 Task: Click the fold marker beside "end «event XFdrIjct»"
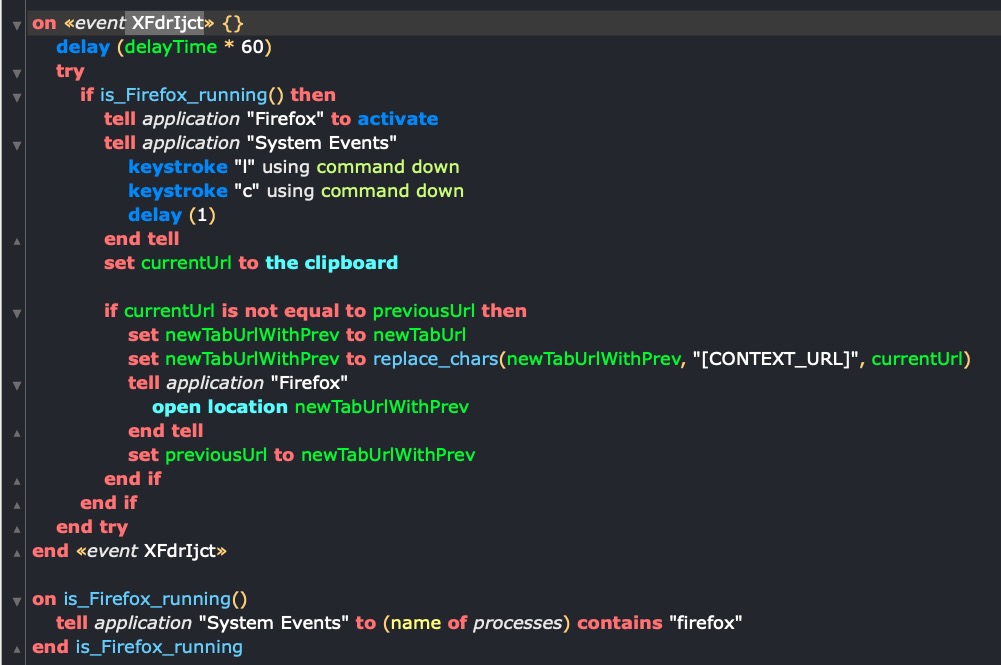[17, 551]
